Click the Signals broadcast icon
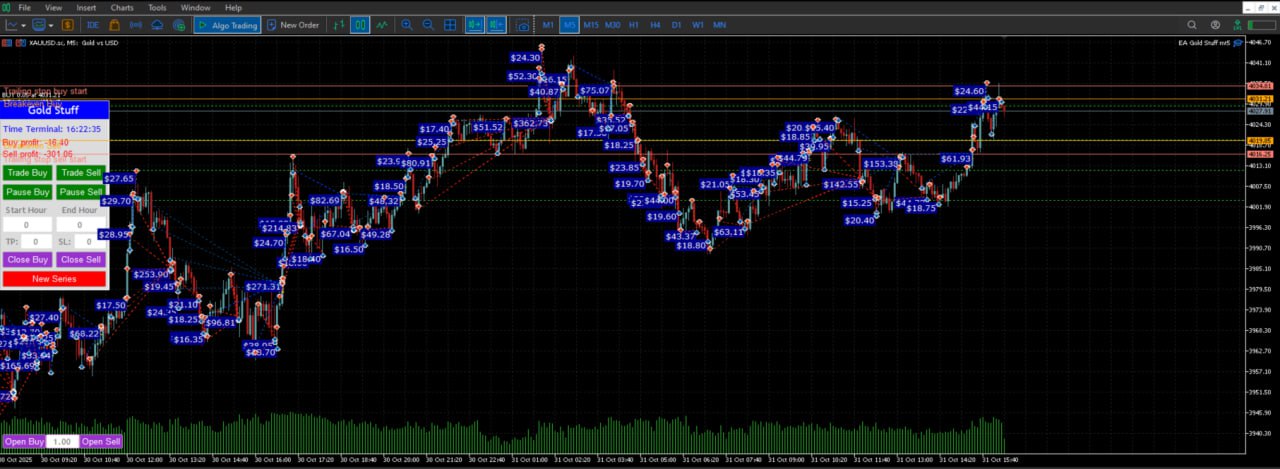 point(136,25)
